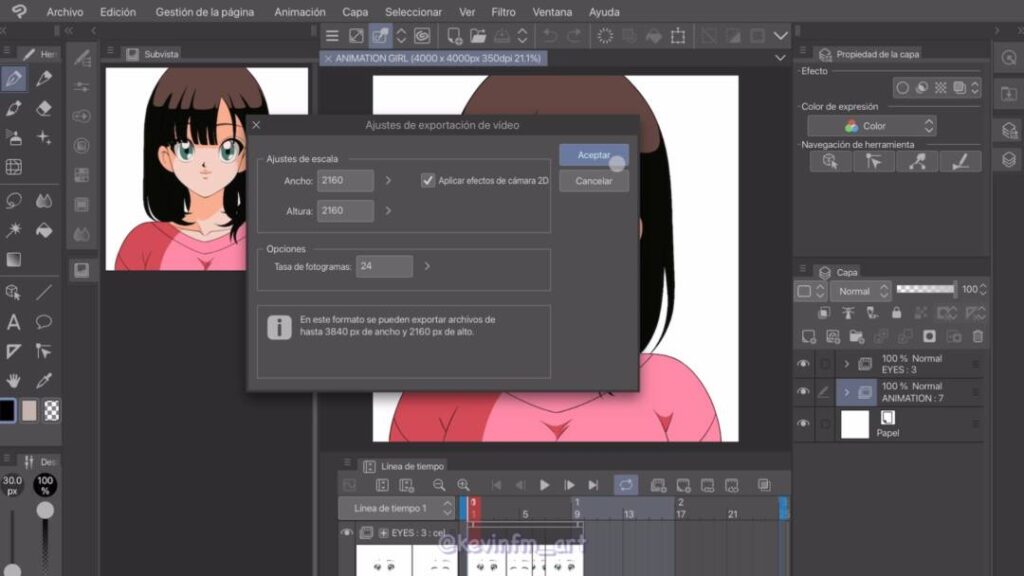The image size is (1024, 576).
Task: Click the Undo icon in command bar
Action: pos(550,36)
